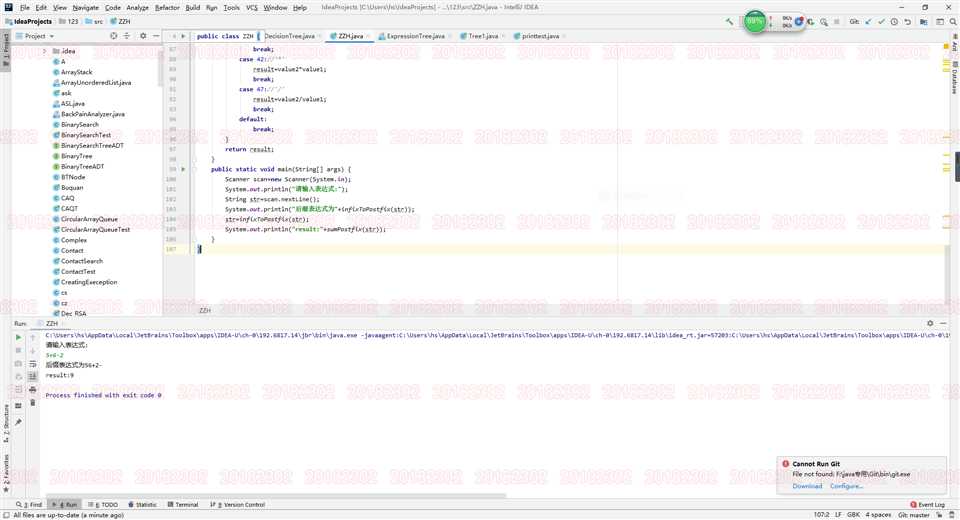Click Search Everywhere magnifier in toolbar

(953, 21)
